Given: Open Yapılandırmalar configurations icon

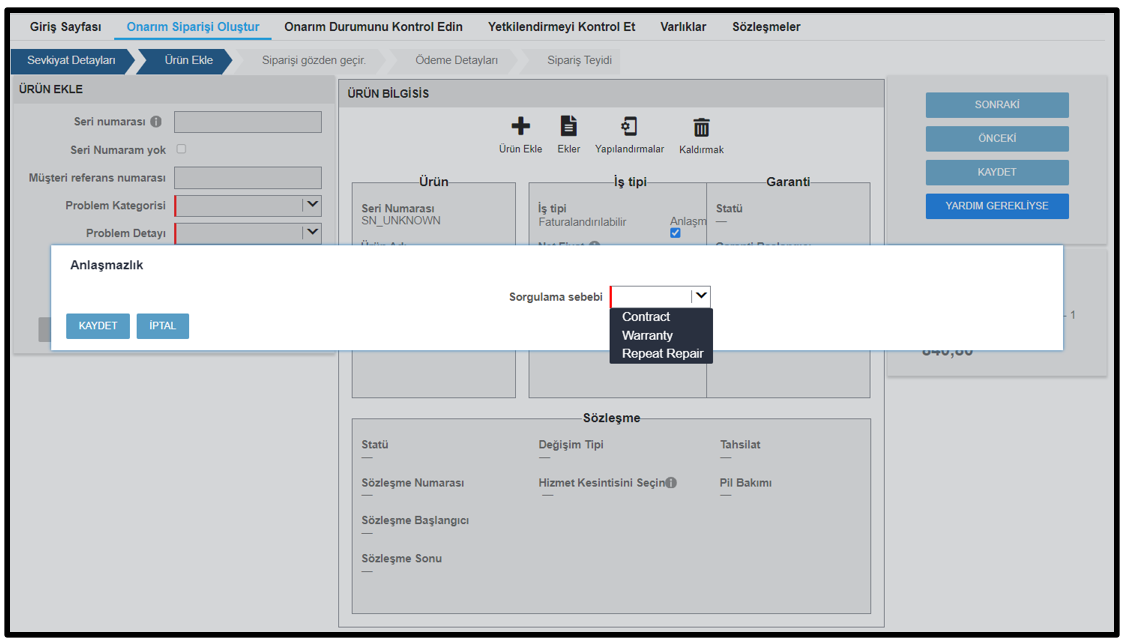Looking at the screenshot, I should (x=629, y=126).
